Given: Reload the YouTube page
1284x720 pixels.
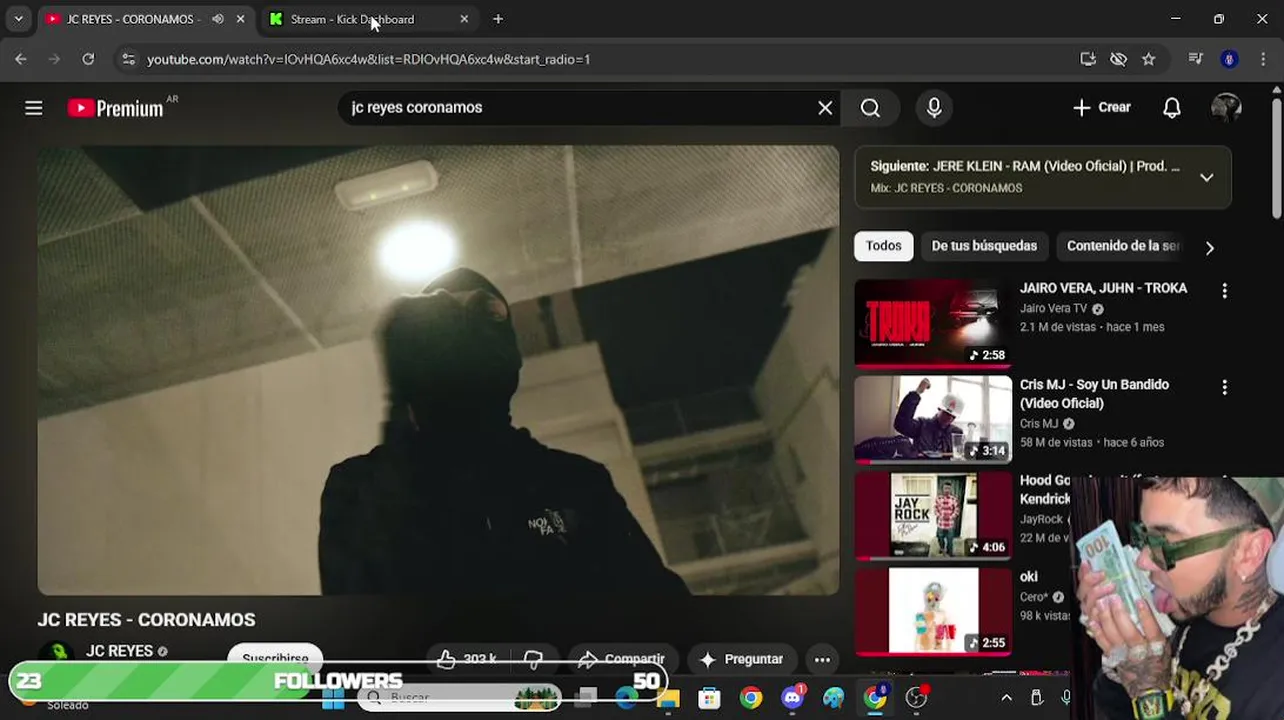Looking at the screenshot, I should click(88, 59).
